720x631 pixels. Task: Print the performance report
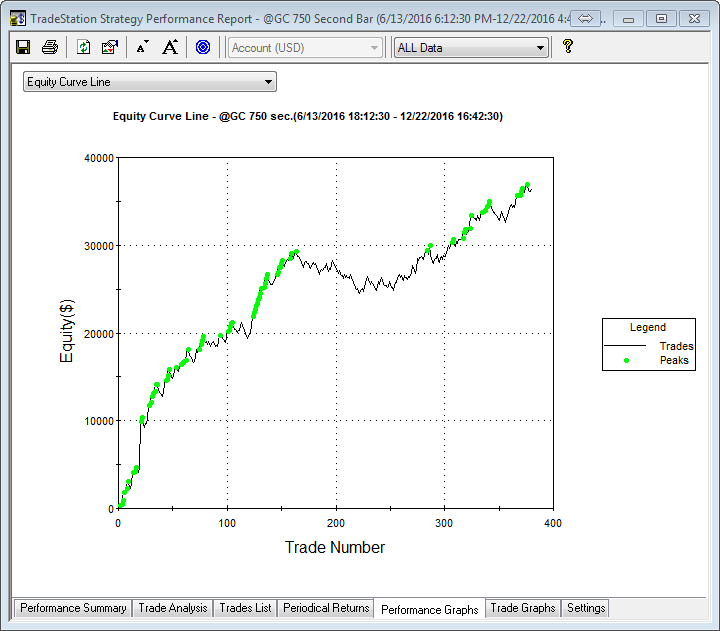(x=49, y=47)
